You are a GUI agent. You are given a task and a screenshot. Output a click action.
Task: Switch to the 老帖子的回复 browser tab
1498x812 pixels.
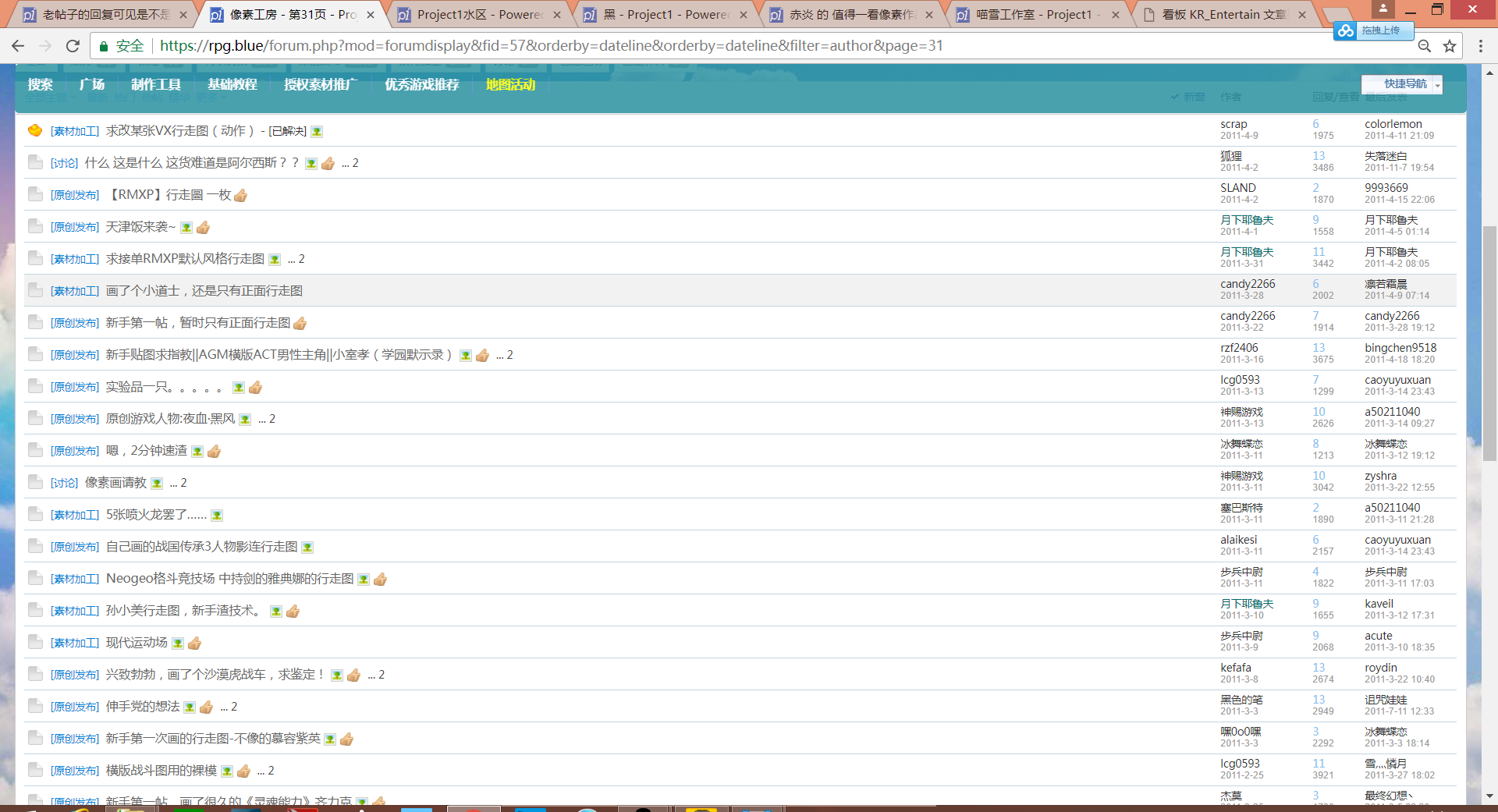(x=105, y=15)
